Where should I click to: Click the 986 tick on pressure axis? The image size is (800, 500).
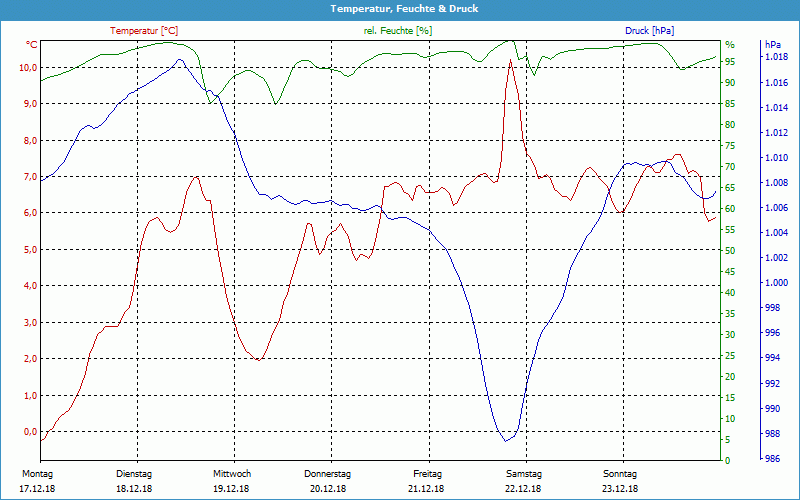pyautogui.click(x=772, y=459)
